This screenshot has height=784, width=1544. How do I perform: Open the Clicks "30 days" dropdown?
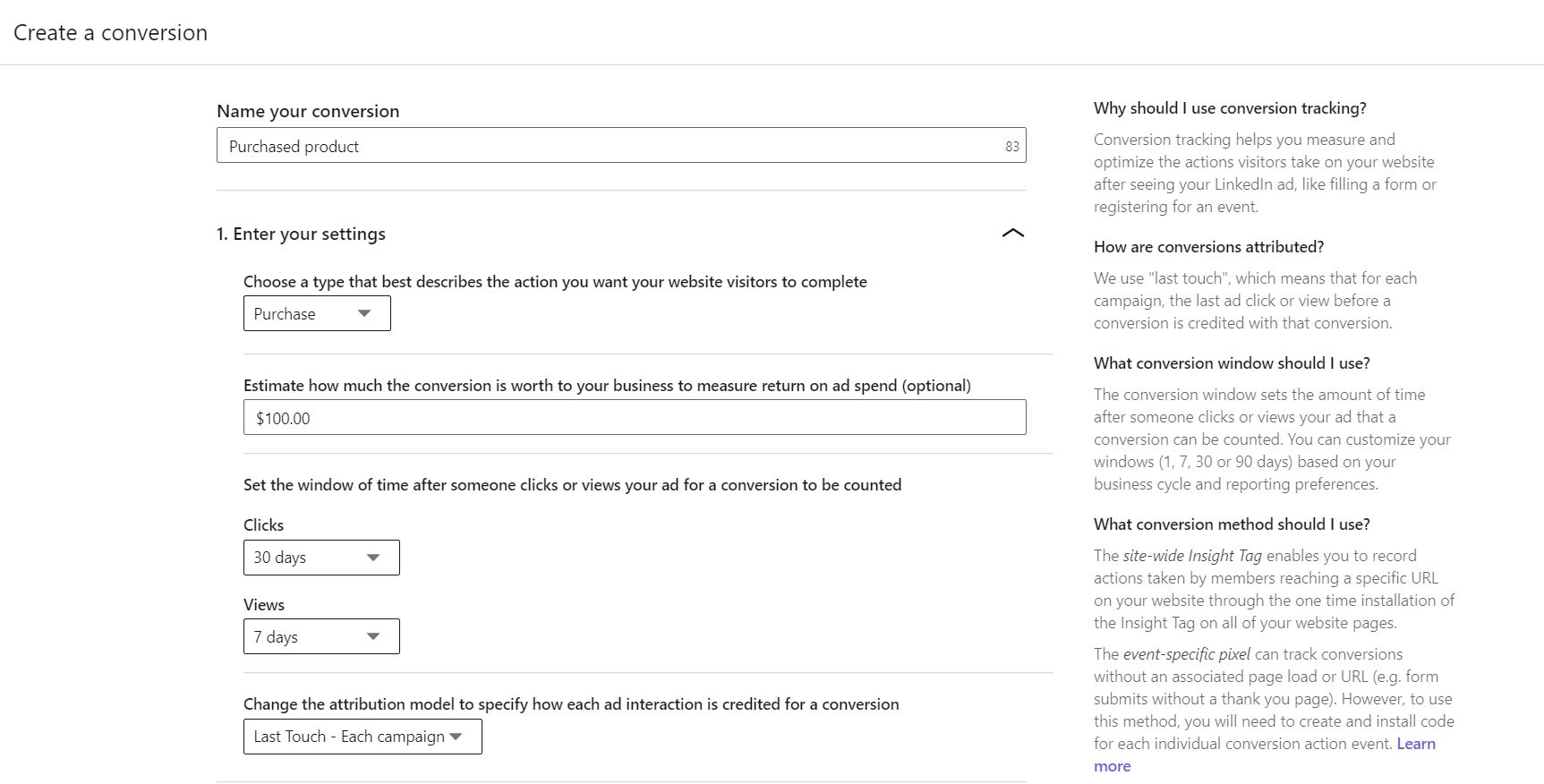coord(321,558)
